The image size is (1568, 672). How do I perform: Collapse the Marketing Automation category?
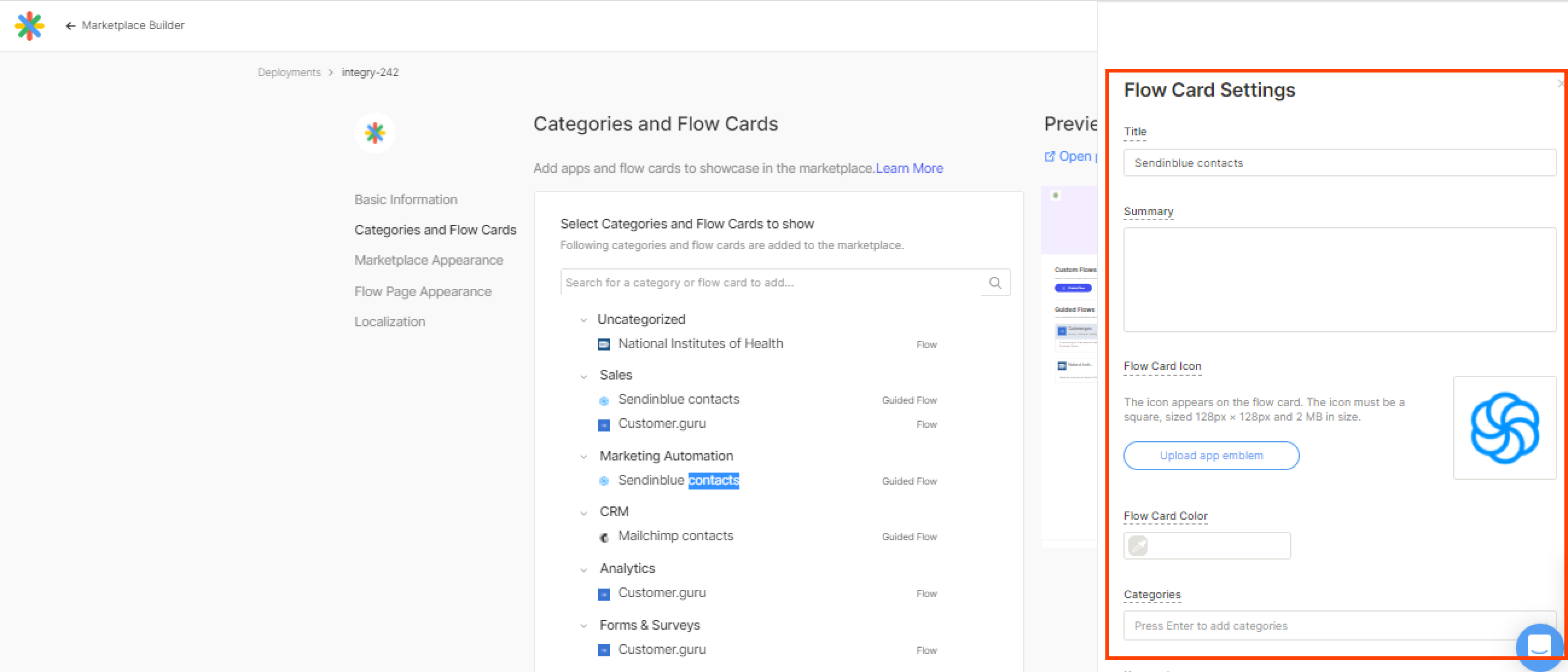tap(583, 457)
